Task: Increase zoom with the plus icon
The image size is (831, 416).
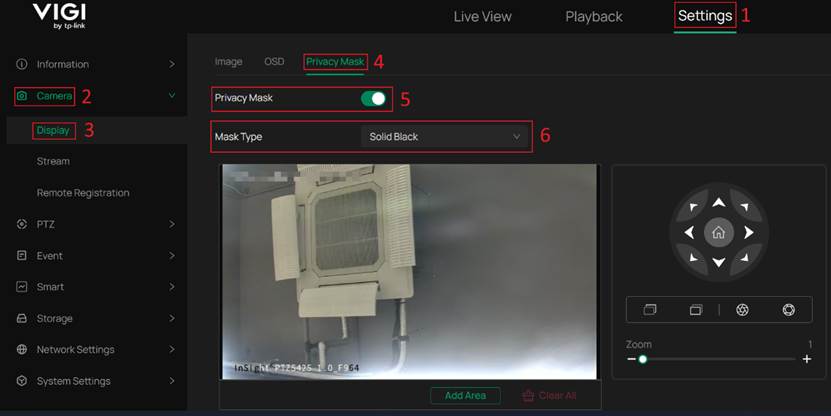Action: (807, 359)
